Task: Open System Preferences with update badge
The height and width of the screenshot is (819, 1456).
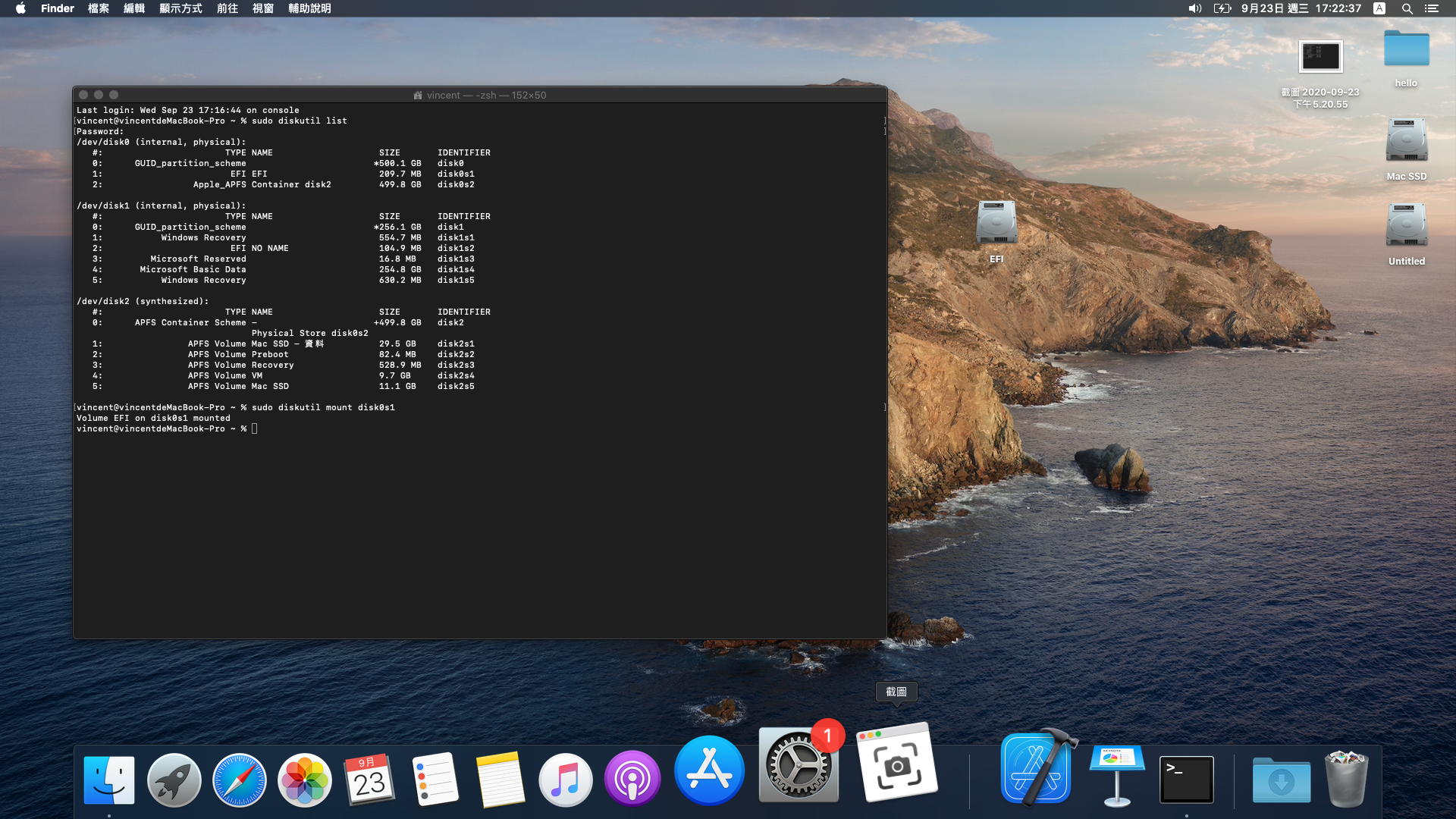Action: coord(799,766)
